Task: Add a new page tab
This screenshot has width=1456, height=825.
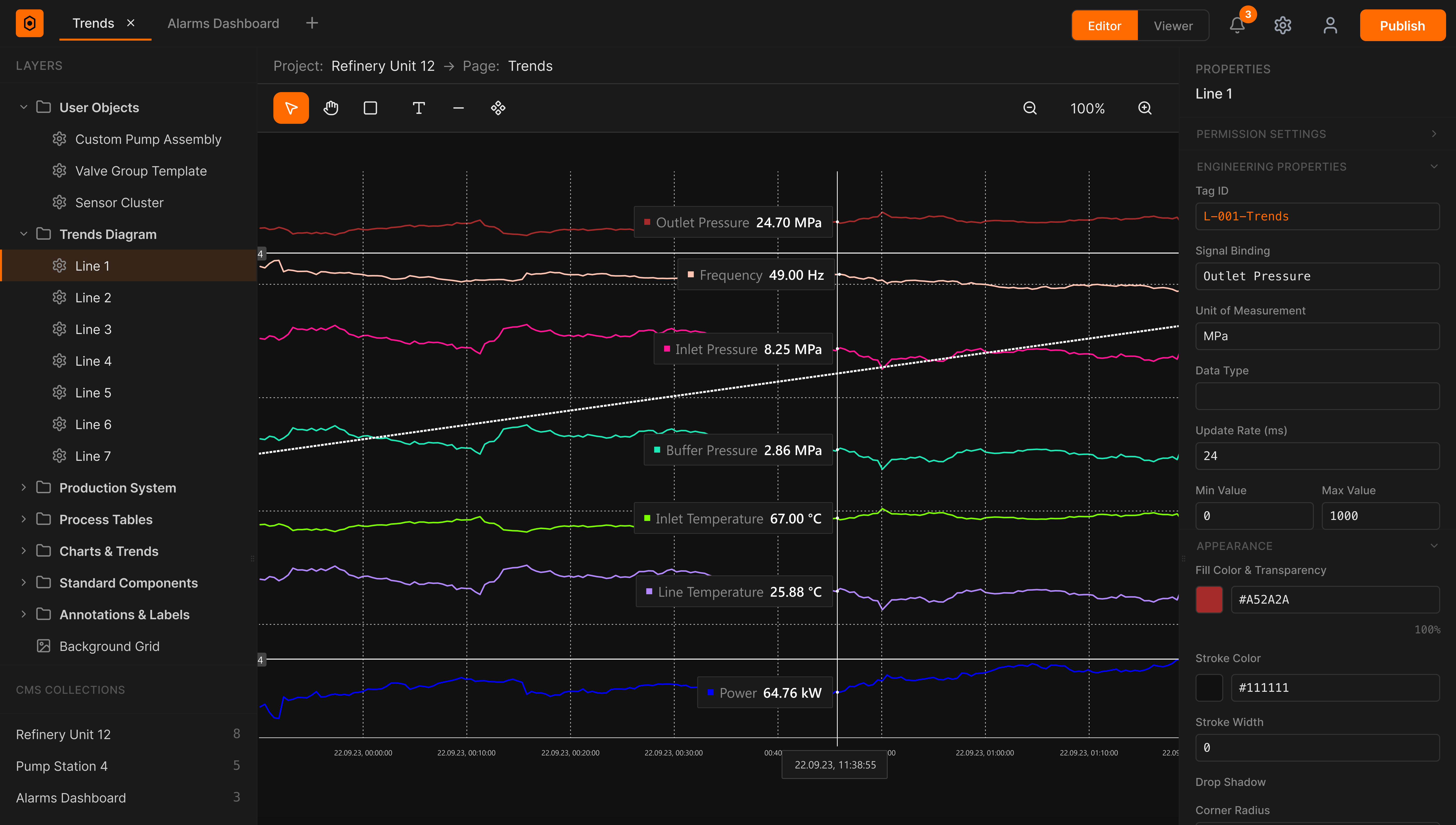Action: 312,23
